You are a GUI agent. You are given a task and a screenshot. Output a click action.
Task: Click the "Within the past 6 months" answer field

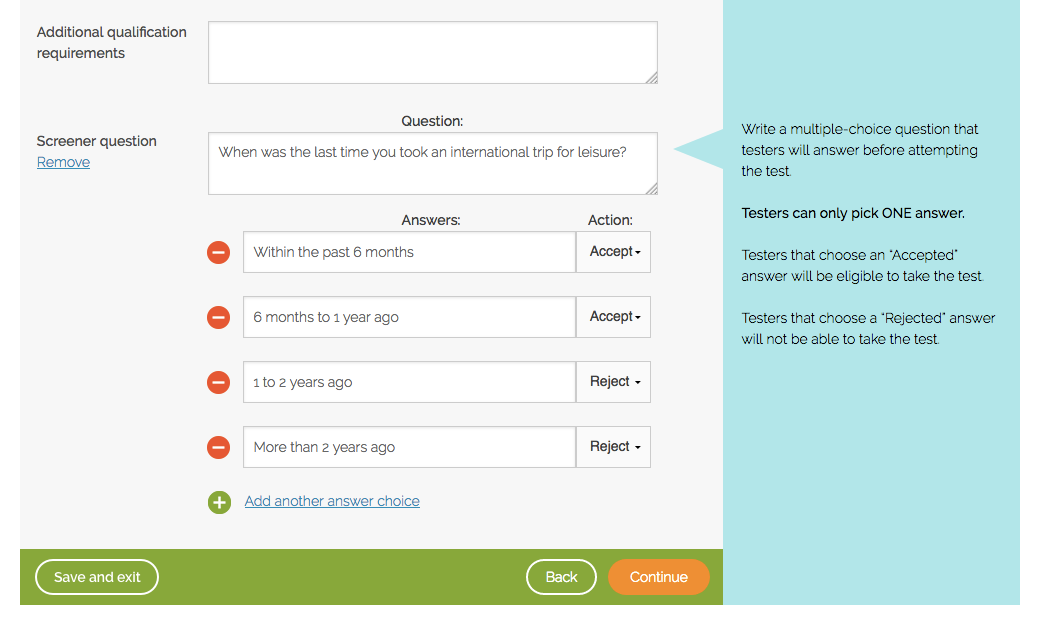408,252
